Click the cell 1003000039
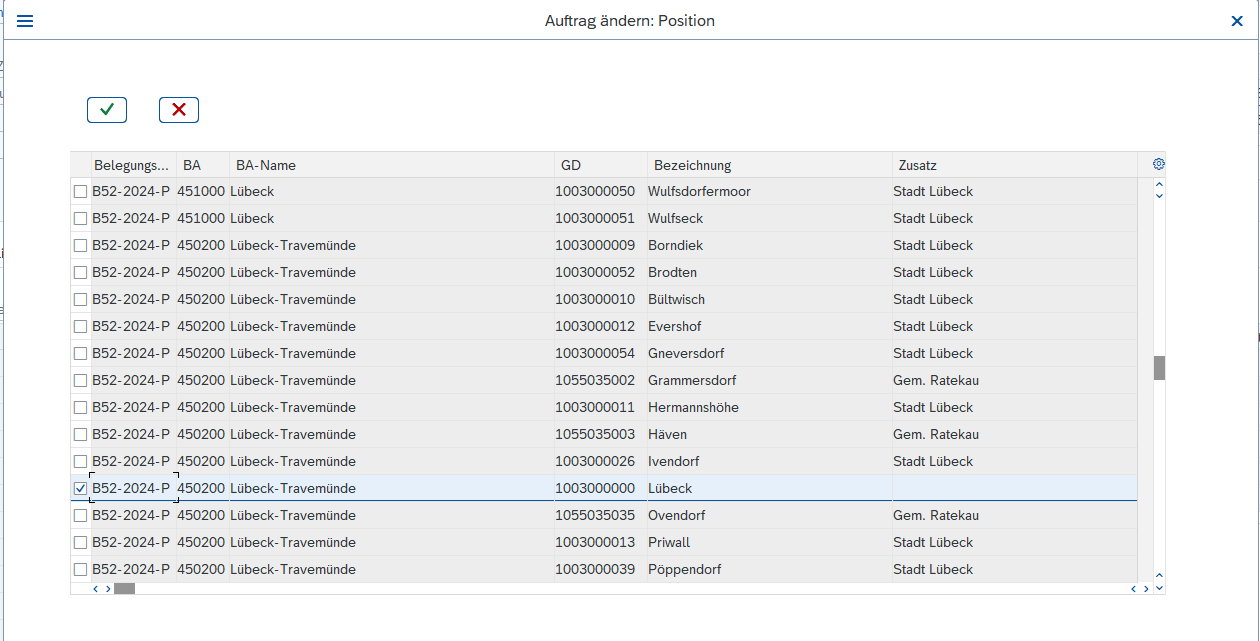1260x641 pixels. click(x=601, y=570)
